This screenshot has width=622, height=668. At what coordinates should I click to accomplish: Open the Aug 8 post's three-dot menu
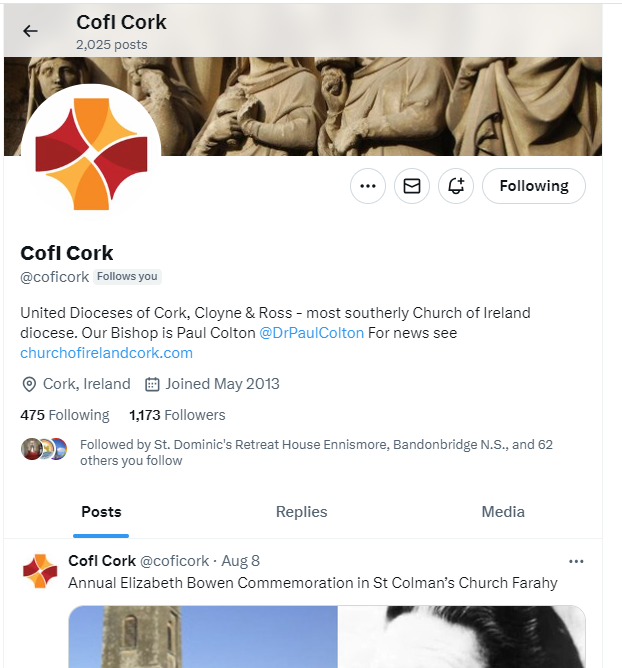click(x=576, y=561)
